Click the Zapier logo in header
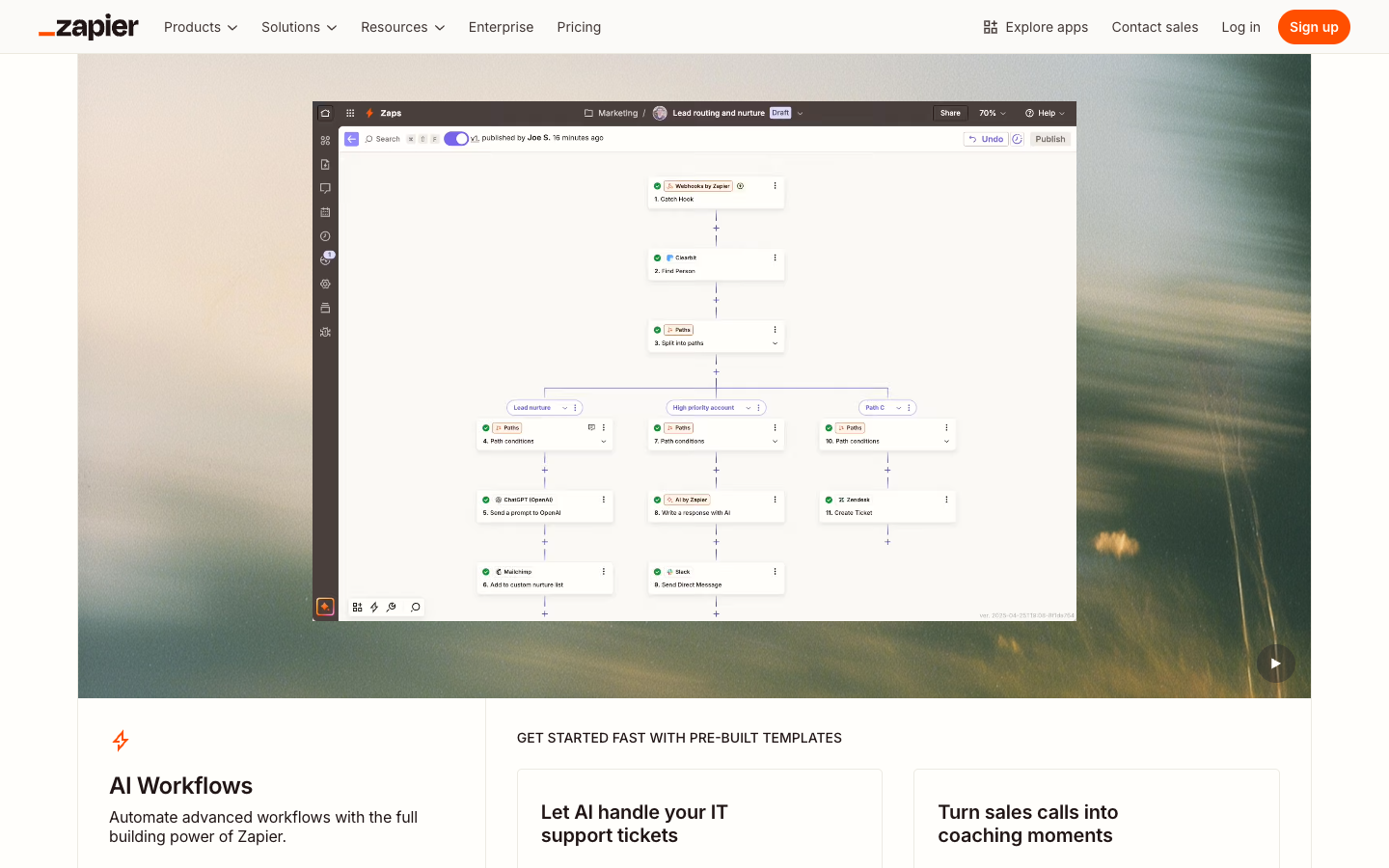Viewport: 1389px width, 868px height. (89, 27)
